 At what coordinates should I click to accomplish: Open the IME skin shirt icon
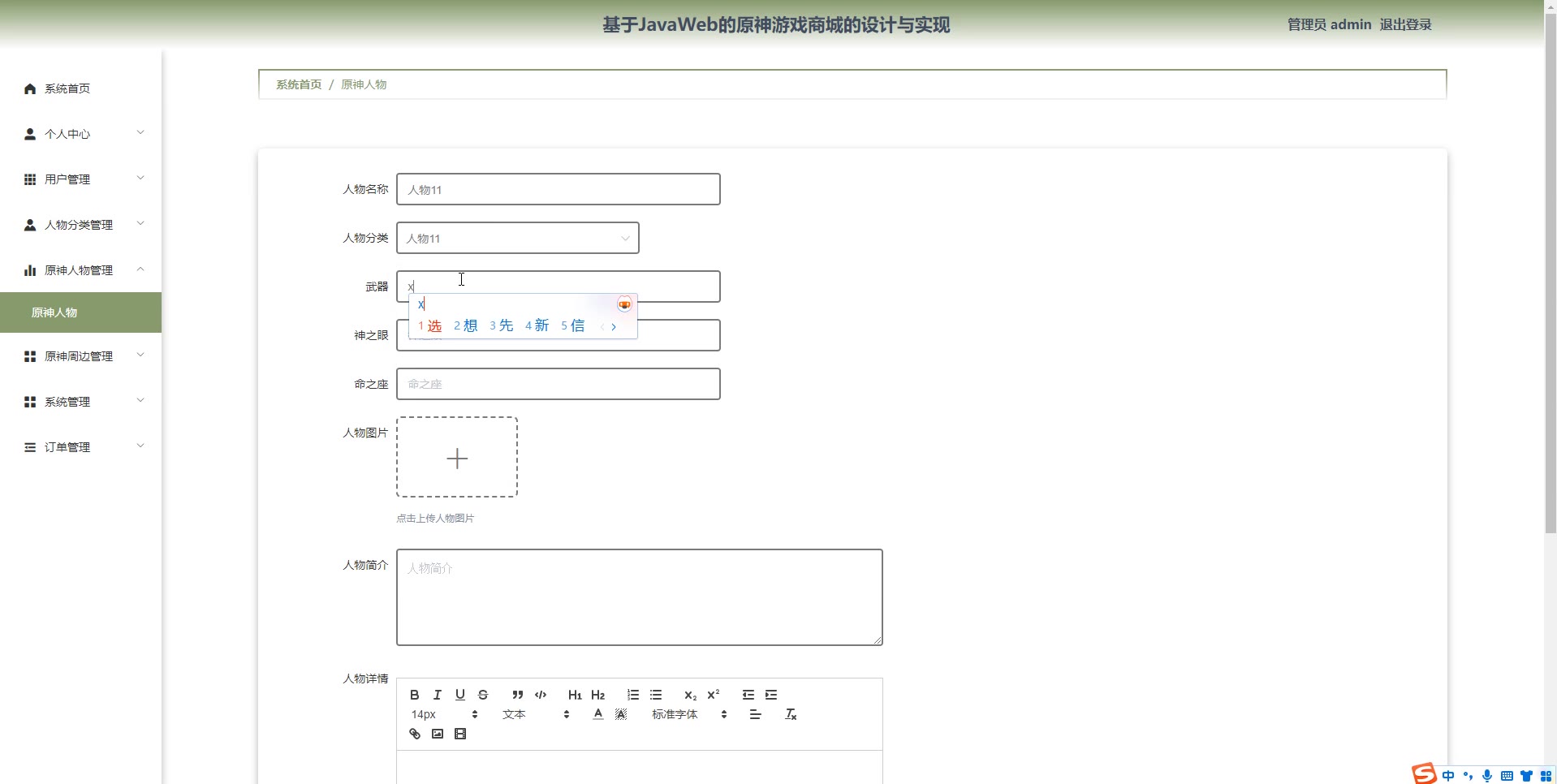(1526, 776)
